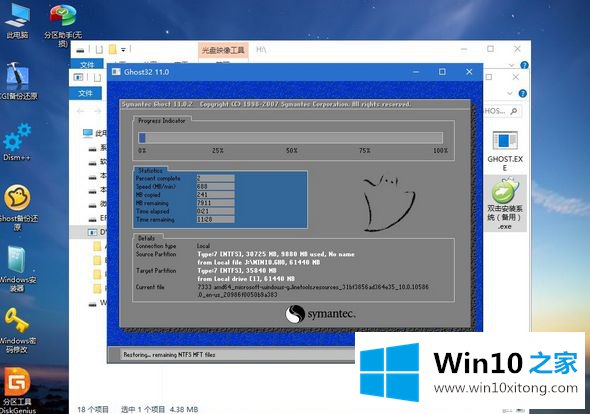Open Ghost备份还原 desktop icon
The height and width of the screenshot is (414, 590).
[18, 208]
